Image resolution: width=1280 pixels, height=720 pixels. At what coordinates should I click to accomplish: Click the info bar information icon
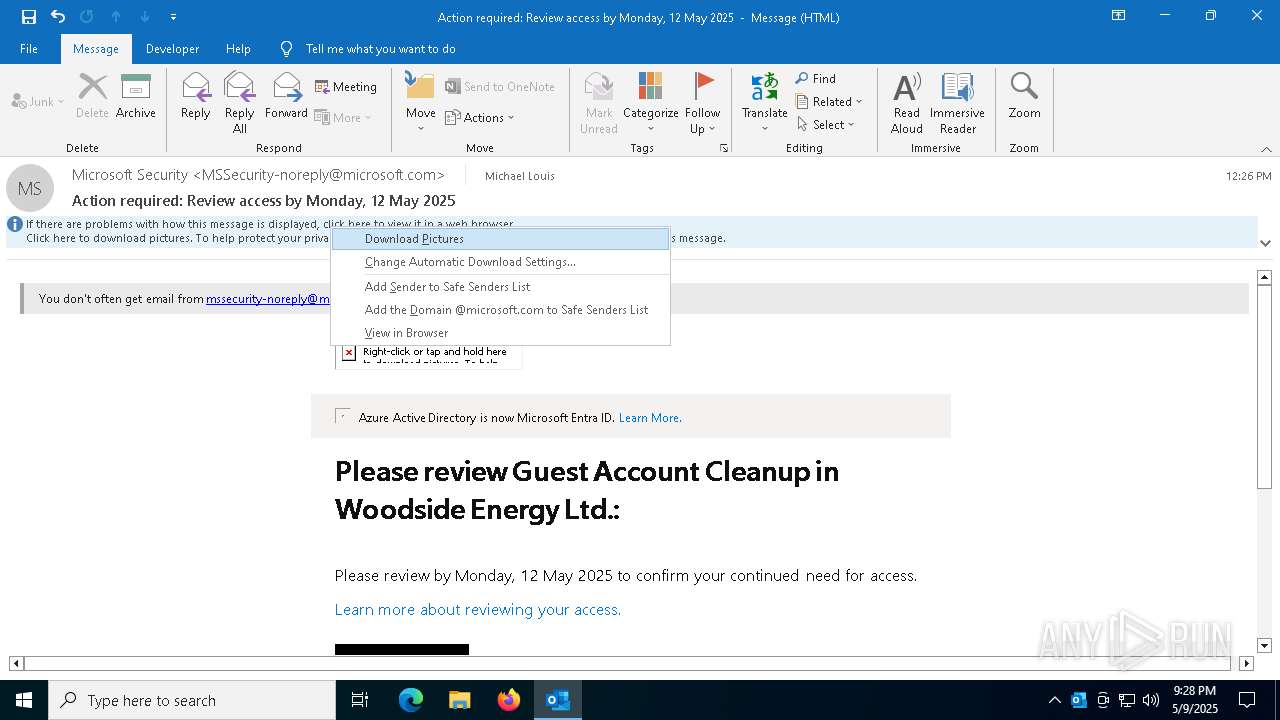point(15,224)
